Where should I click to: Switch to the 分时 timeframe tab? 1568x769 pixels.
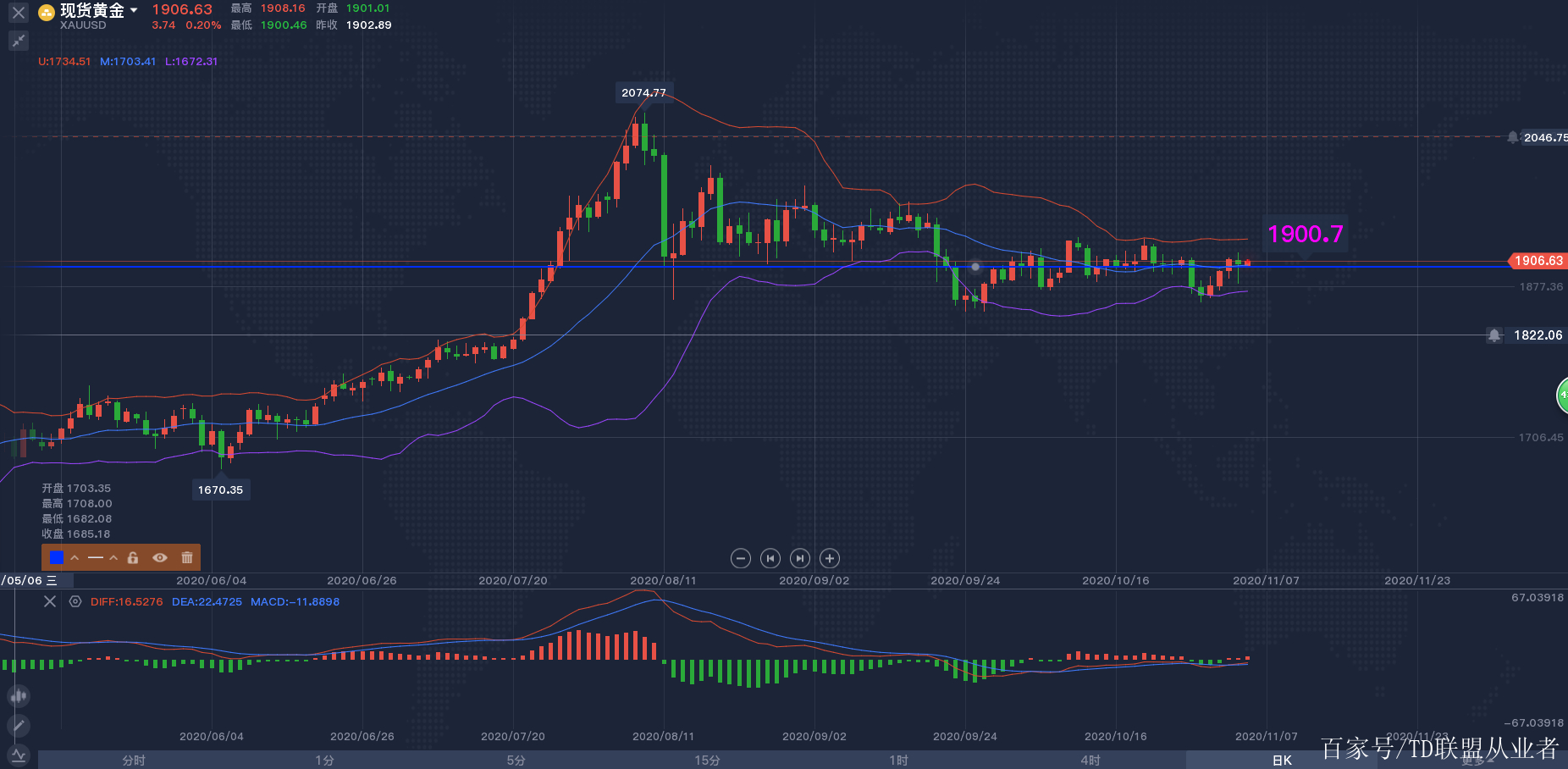click(x=134, y=760)
